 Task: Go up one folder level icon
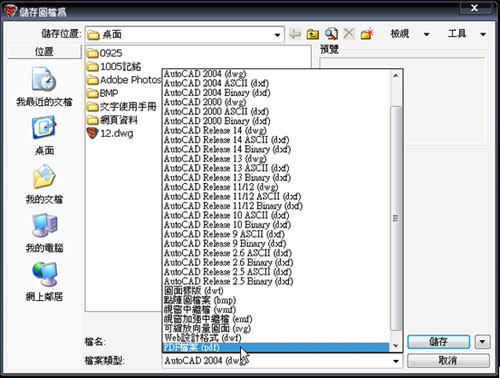(313, 34)
